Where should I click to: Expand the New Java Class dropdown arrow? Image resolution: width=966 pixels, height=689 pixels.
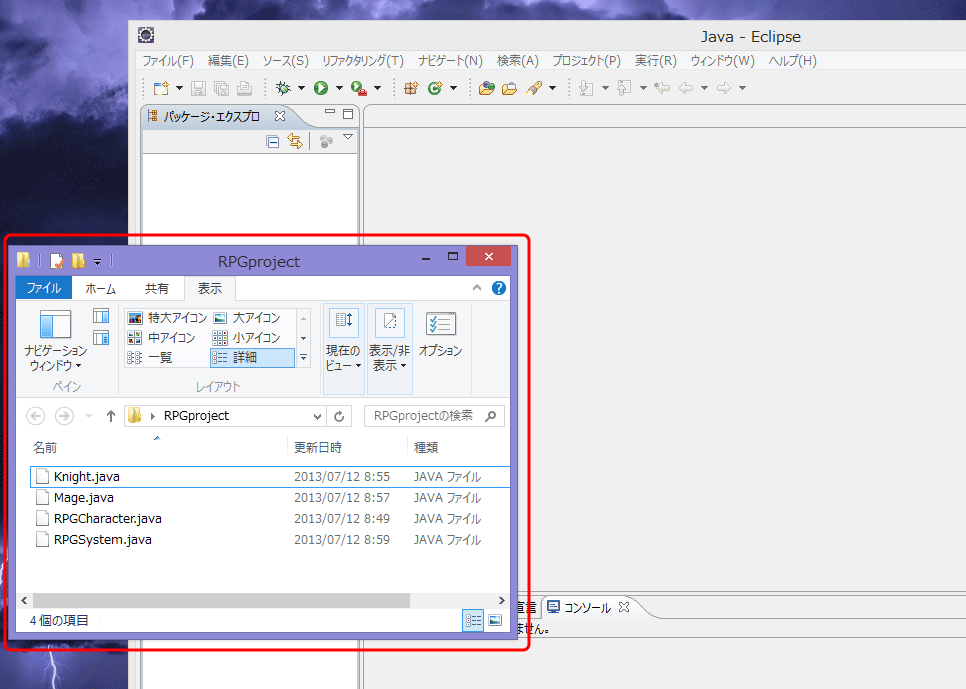coord(453,88)
